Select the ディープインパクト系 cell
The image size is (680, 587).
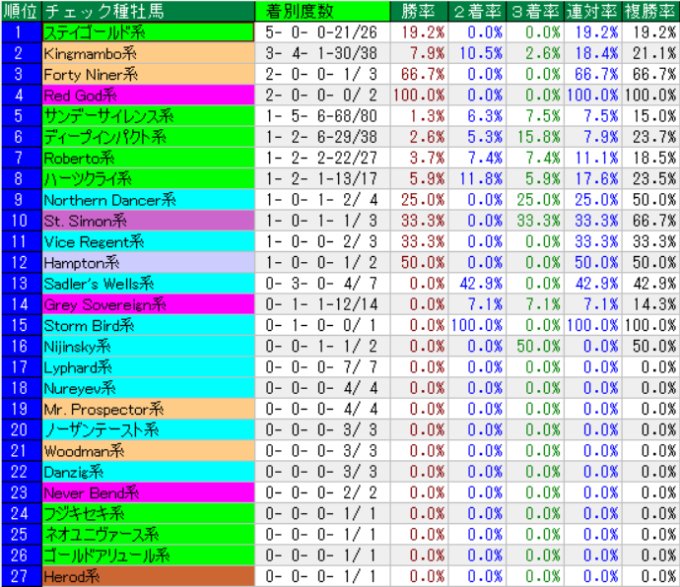click(148, 137)
